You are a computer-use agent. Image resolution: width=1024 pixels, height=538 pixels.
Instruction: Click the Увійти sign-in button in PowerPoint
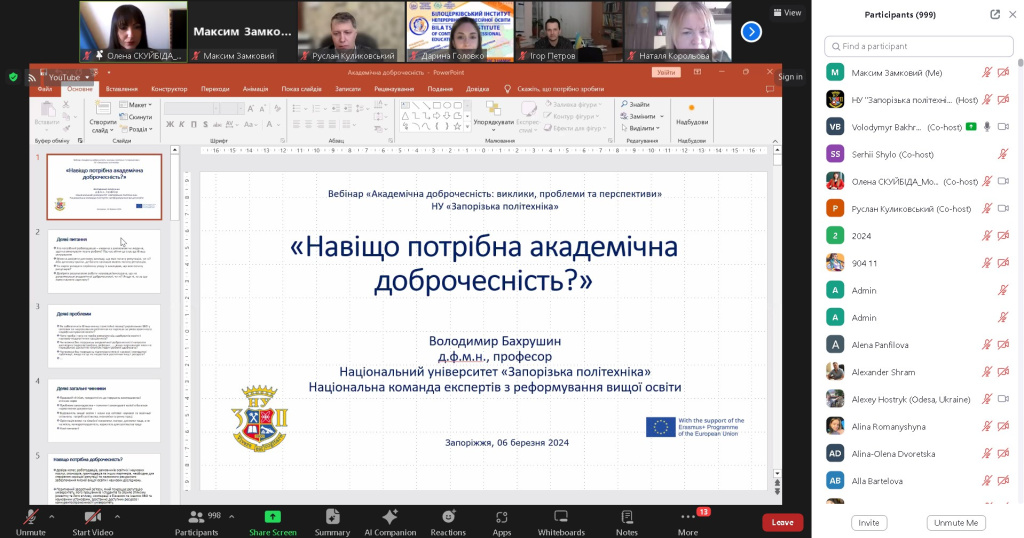tap(666, 72)
